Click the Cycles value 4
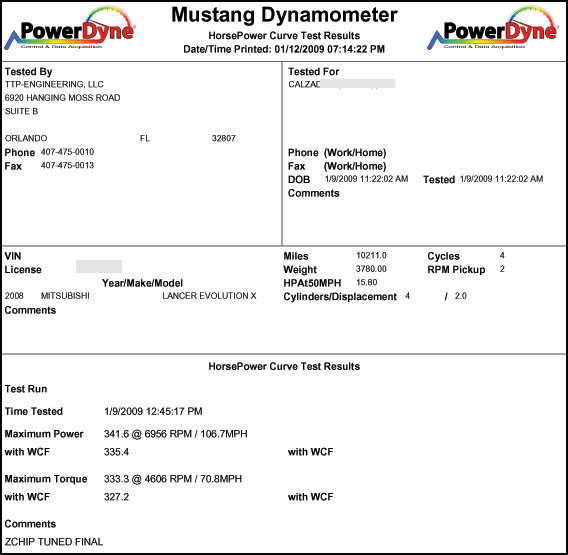 502,256
